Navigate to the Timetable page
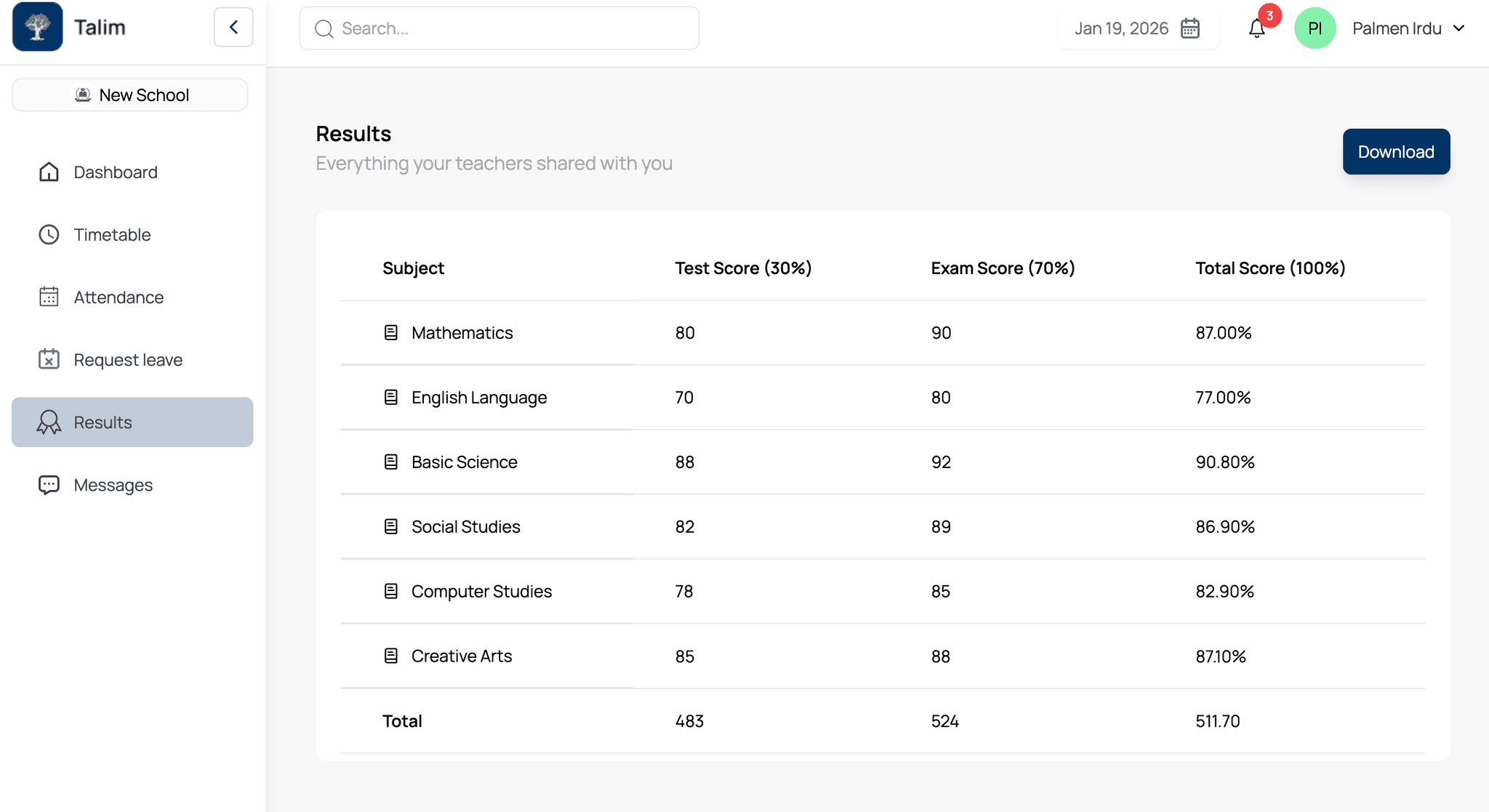The height and width of the screenshot is (812, 1489). click(112, 234)
